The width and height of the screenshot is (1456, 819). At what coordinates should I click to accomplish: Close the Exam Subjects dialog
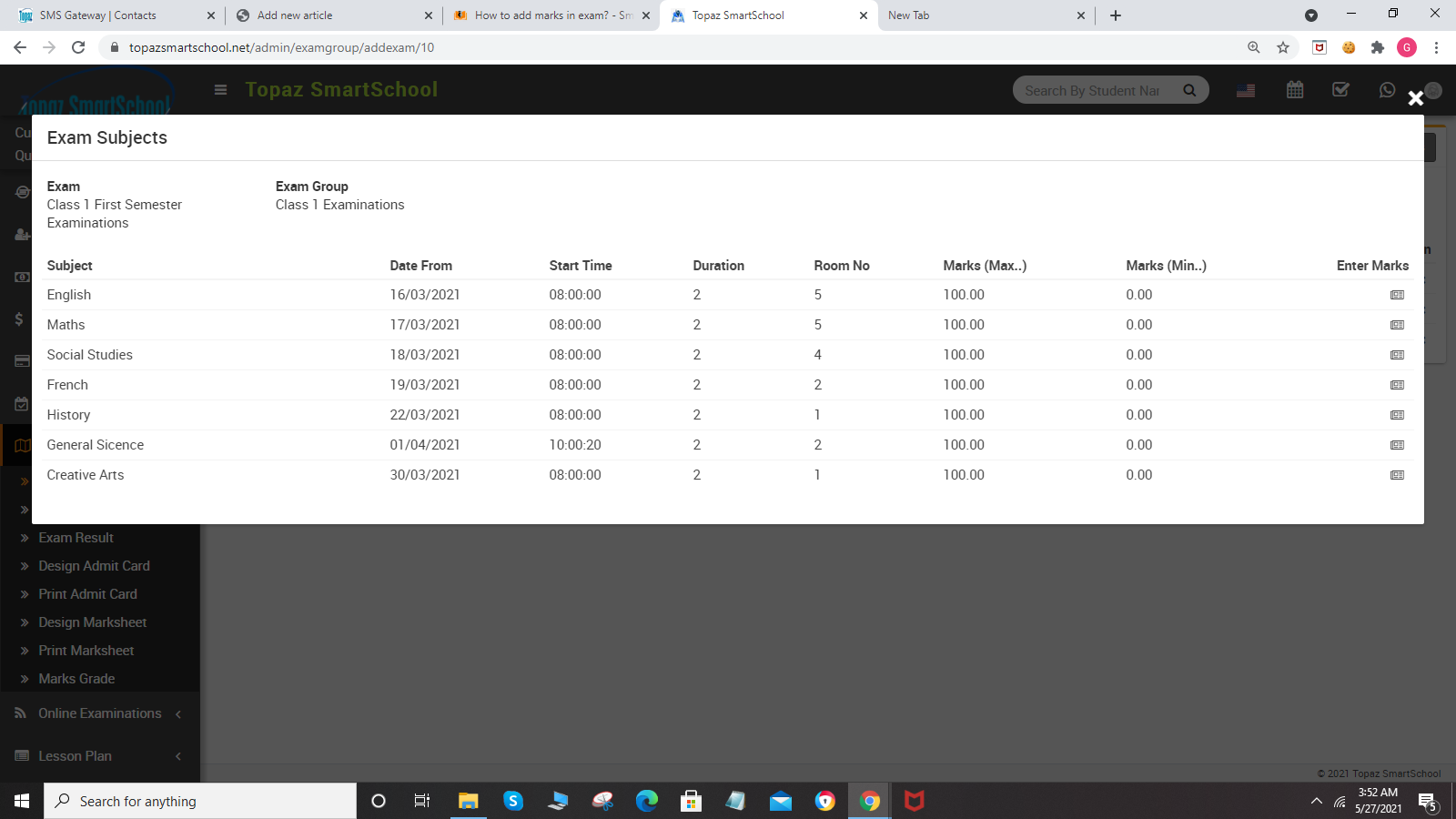(x=1415, y=98)
